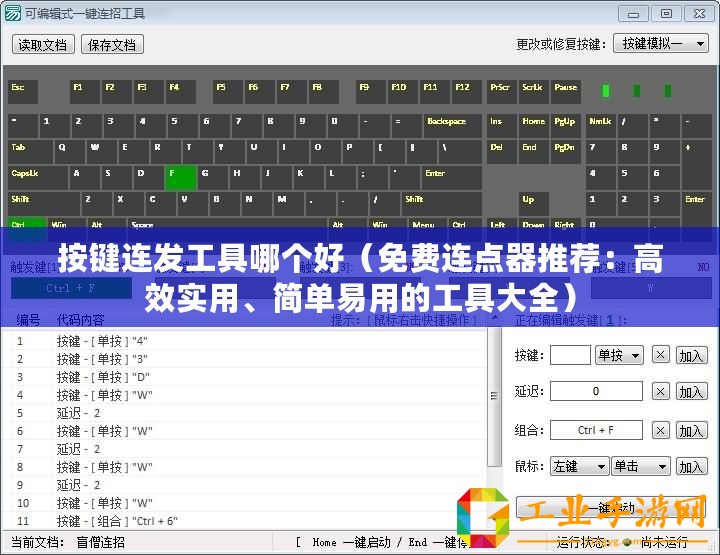Select the highlighted green F key

180,178
